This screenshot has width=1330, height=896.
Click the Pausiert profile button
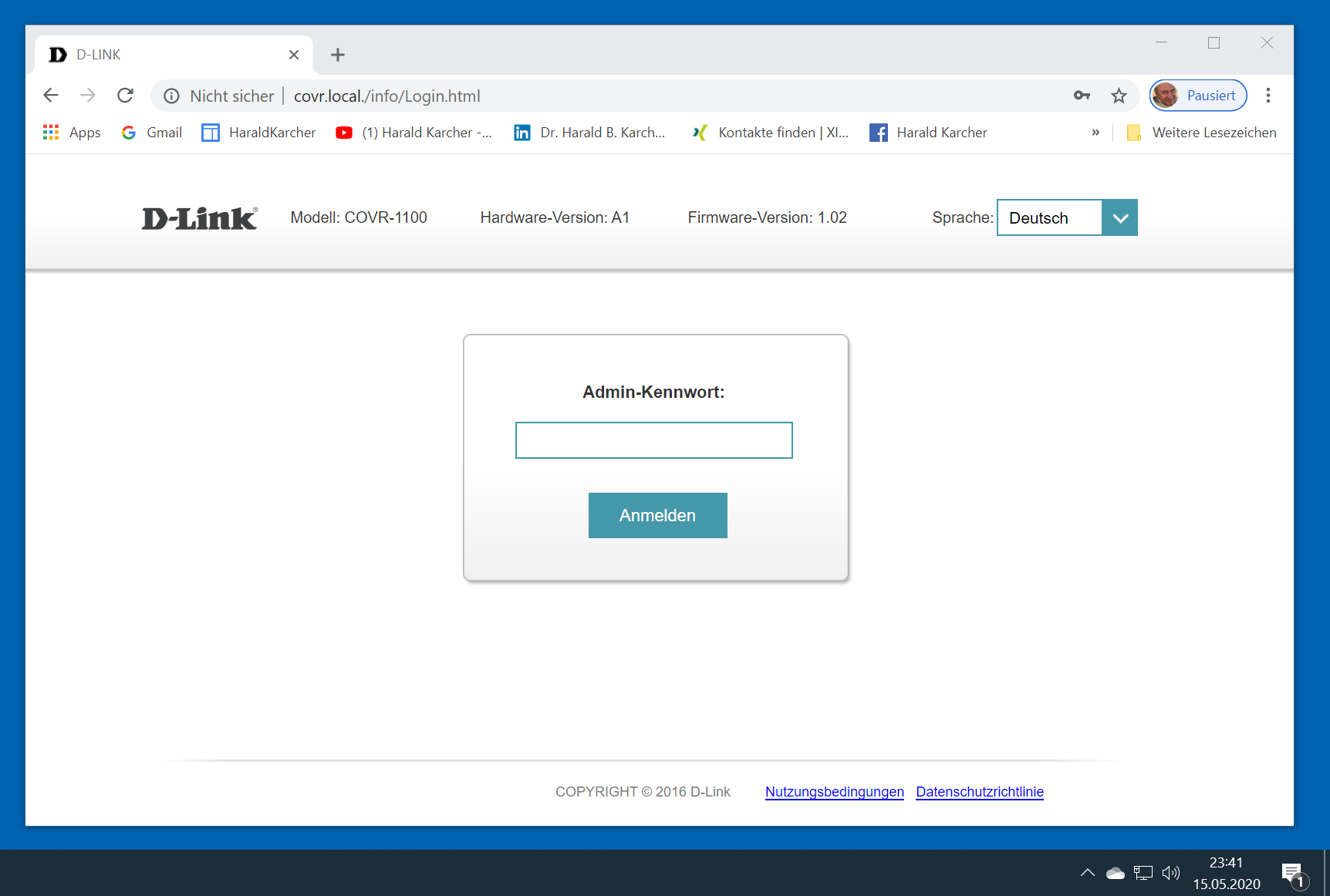tap(1198, 96)
